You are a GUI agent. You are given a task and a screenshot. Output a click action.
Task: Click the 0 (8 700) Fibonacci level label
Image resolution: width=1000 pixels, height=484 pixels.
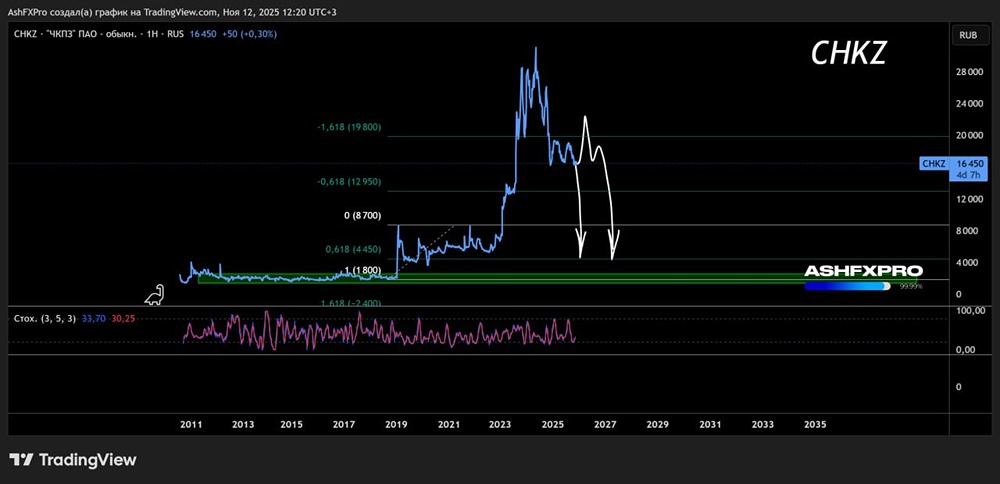(x=362, y=216)
